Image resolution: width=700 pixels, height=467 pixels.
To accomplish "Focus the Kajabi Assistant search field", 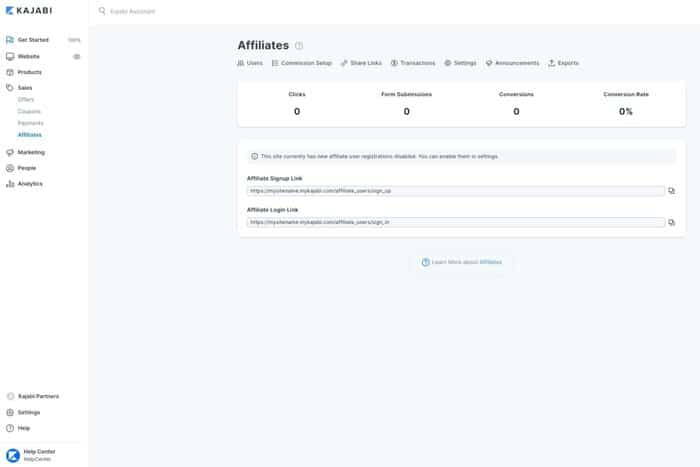I will pos(133,11).
